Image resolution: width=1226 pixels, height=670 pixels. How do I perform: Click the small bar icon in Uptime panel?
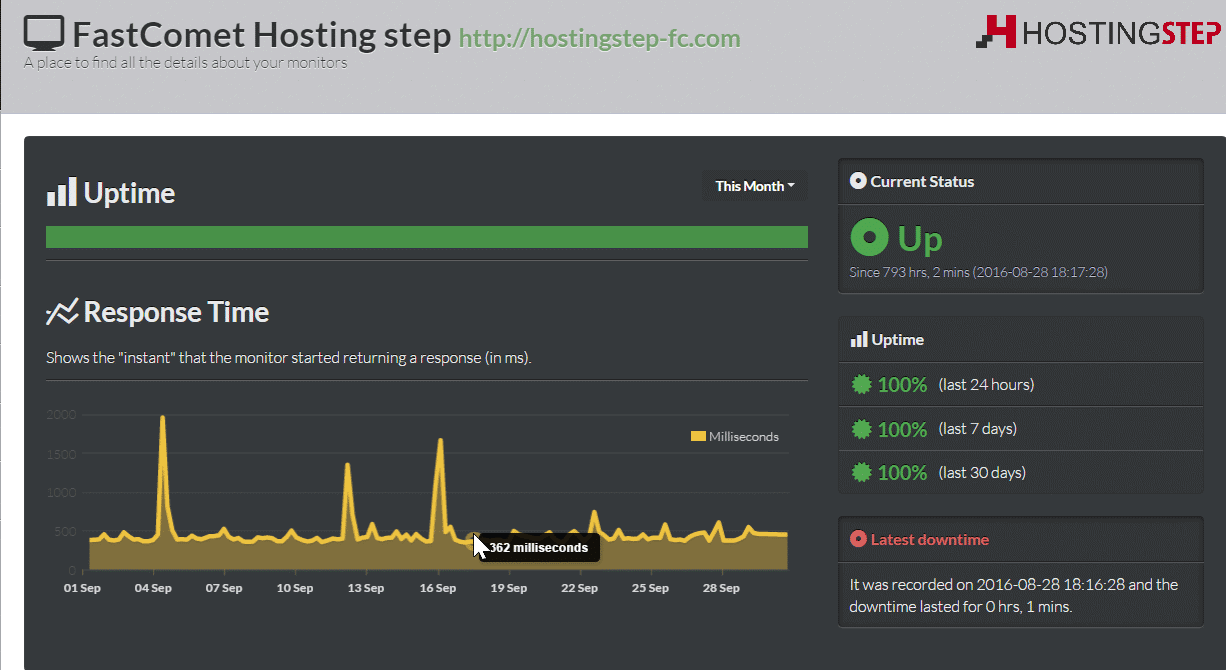click(x=859, y=340)
